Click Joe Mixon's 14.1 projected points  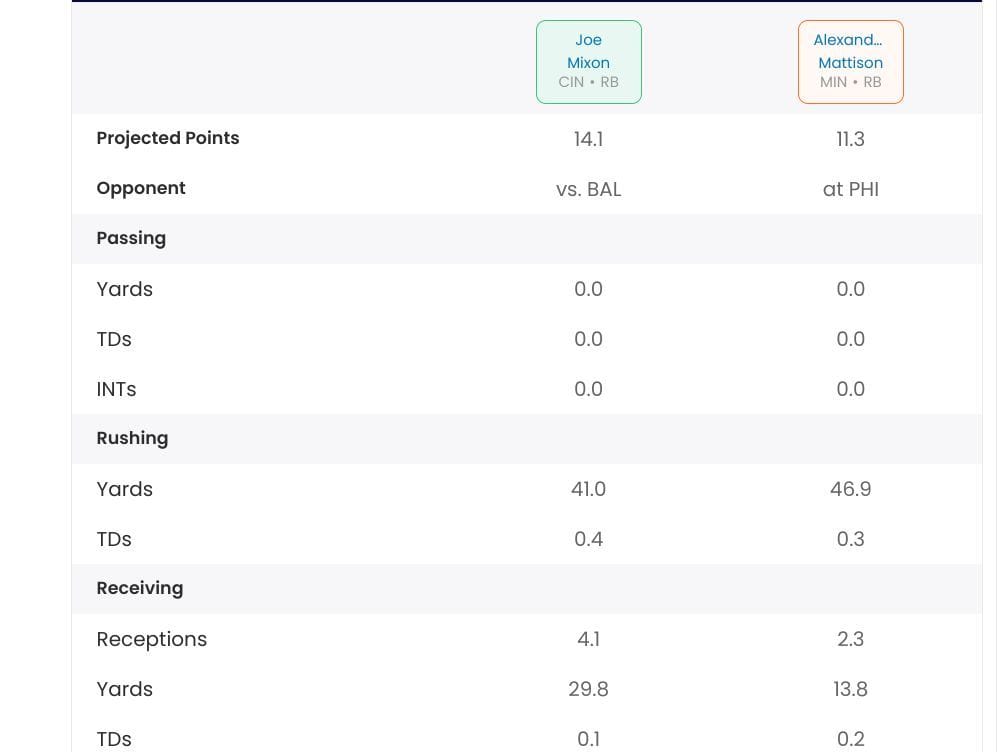(588, 139)
